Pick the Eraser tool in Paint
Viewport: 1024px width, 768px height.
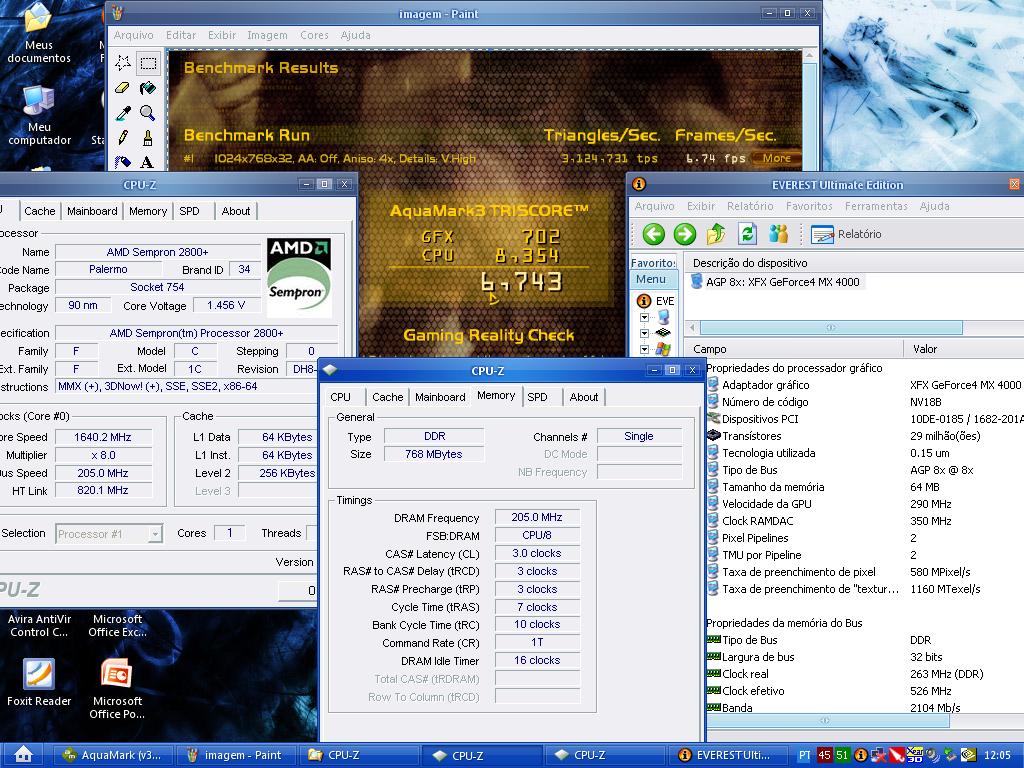123,88
